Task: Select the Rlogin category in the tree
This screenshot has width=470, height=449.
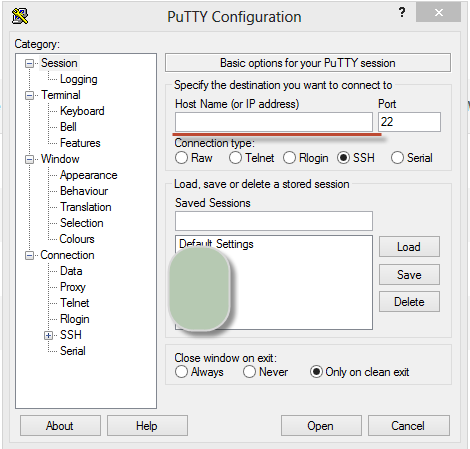Action: click(x=75, y=319)
